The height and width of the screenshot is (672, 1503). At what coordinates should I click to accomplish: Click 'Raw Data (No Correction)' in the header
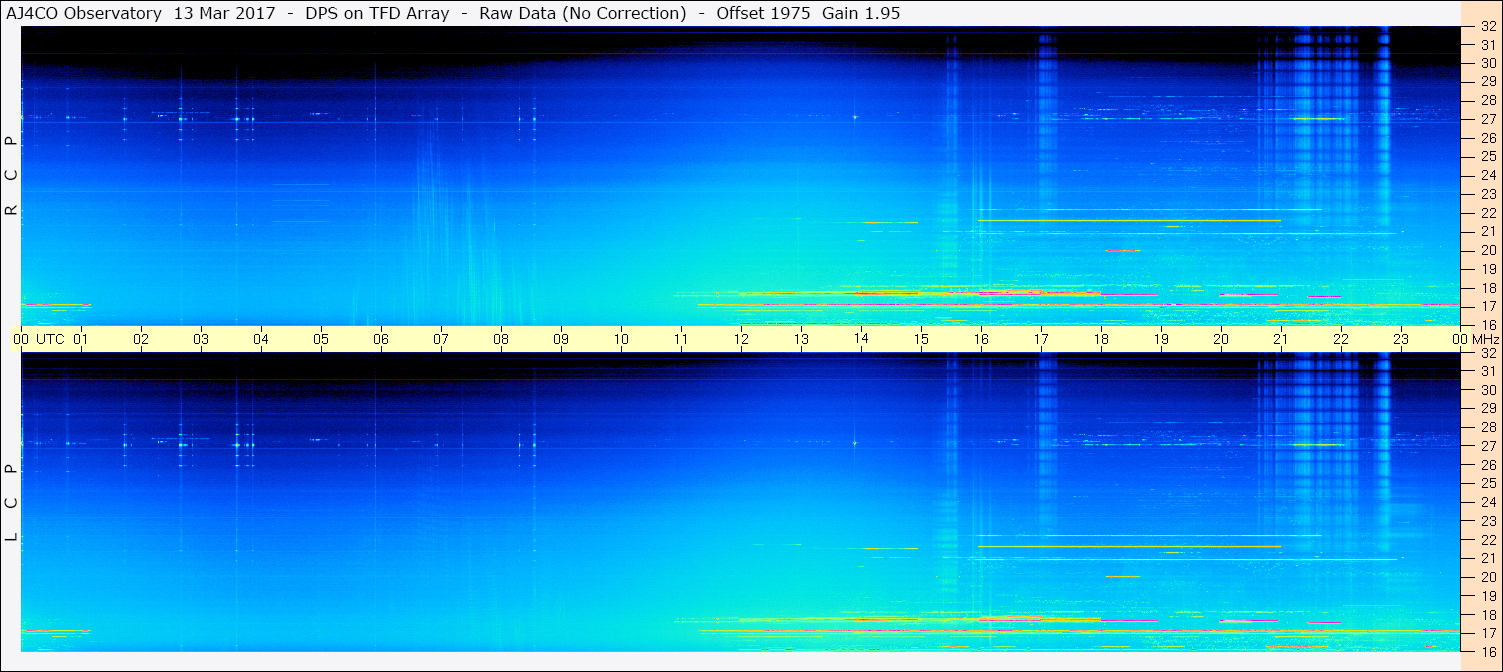[583, 13]
